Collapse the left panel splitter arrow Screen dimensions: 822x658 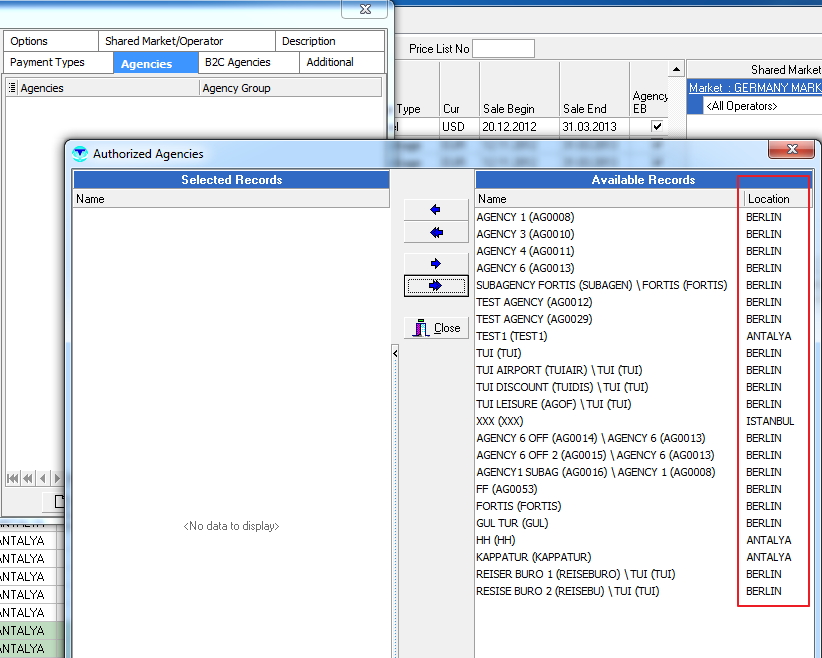click(x=394, y=353)
